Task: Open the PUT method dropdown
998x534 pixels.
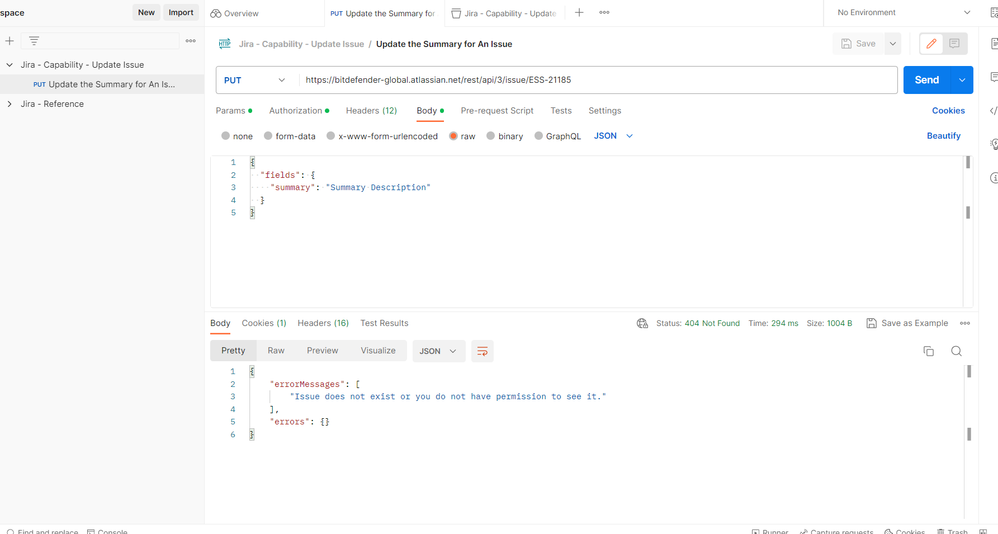Action: click(255, 80)
